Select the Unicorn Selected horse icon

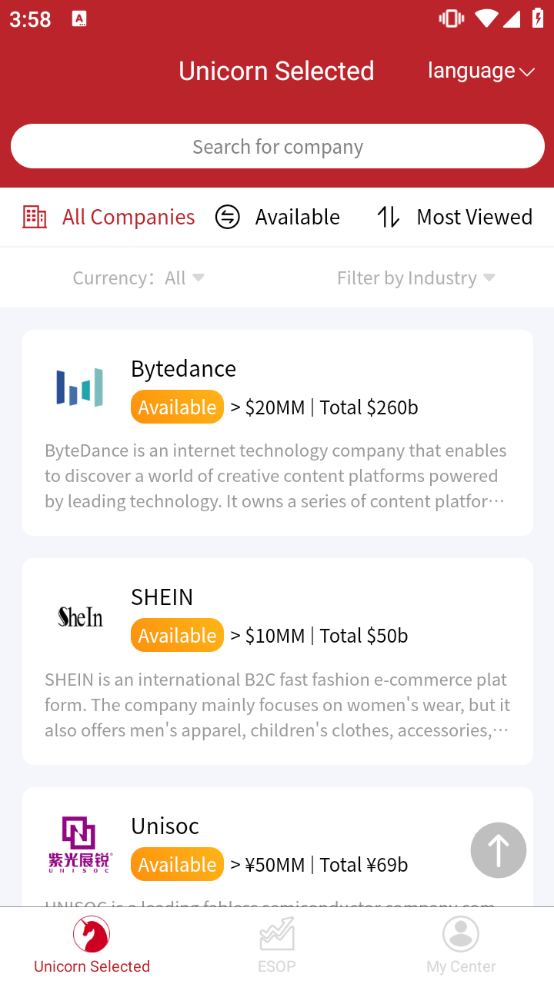pyautogui.click(x=92, y=934)
